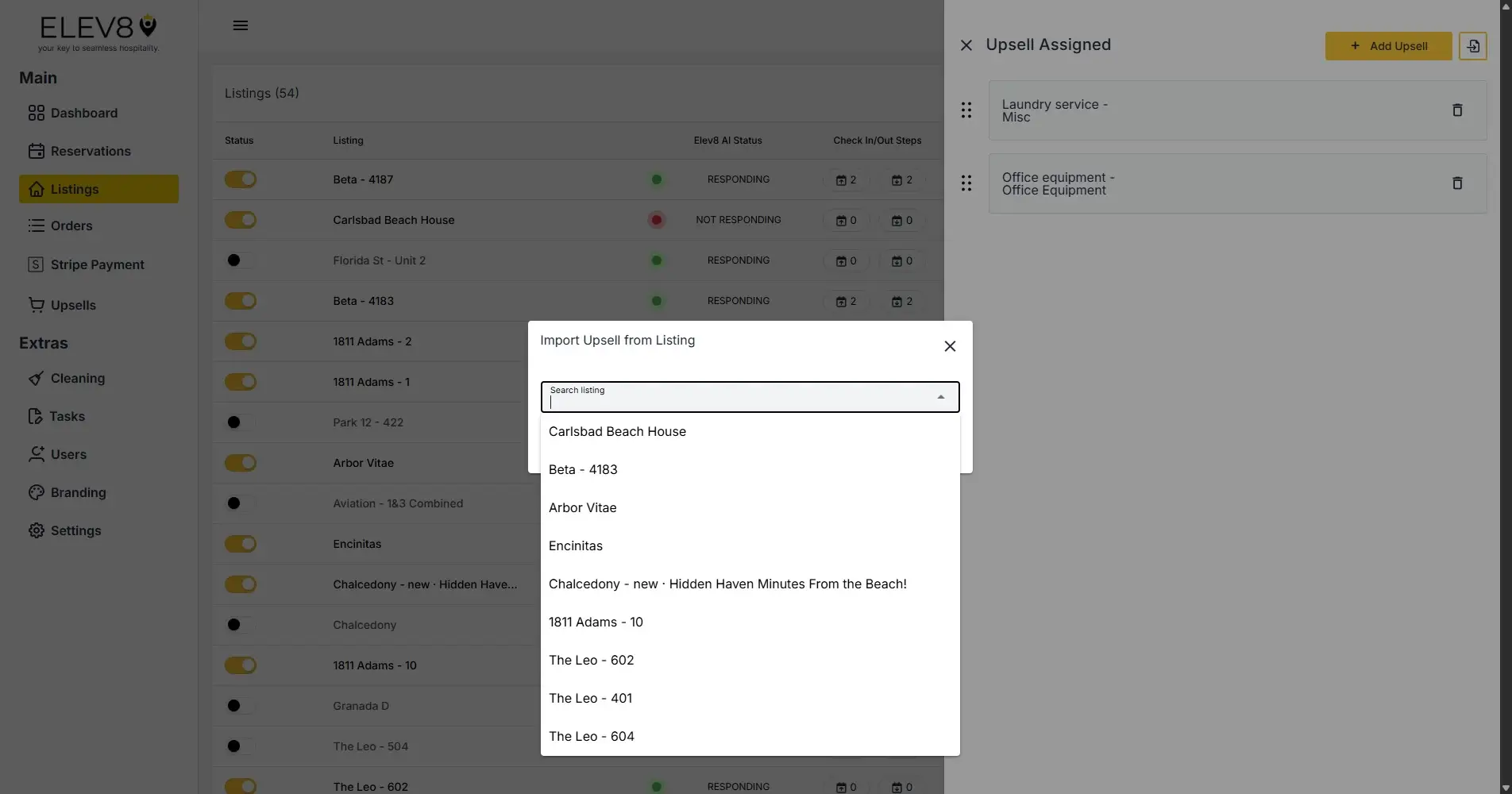Click the Add Upsell button

1388,45
